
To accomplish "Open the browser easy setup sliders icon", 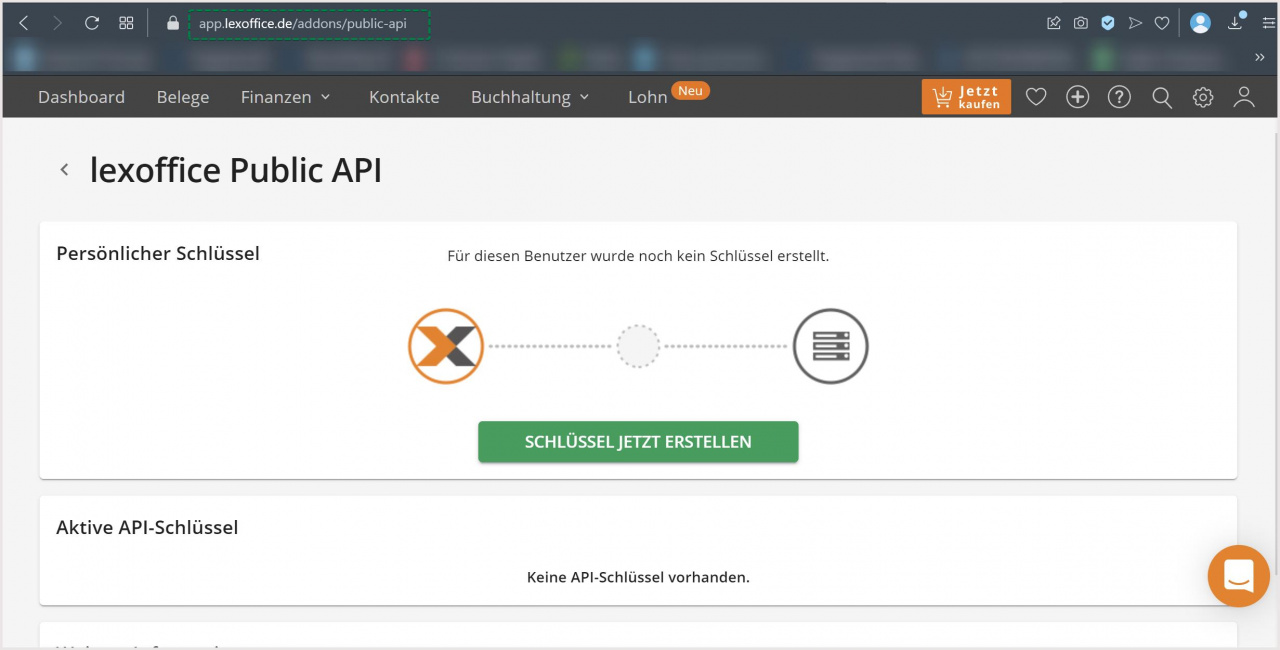I will click(x=1269, y=23).
